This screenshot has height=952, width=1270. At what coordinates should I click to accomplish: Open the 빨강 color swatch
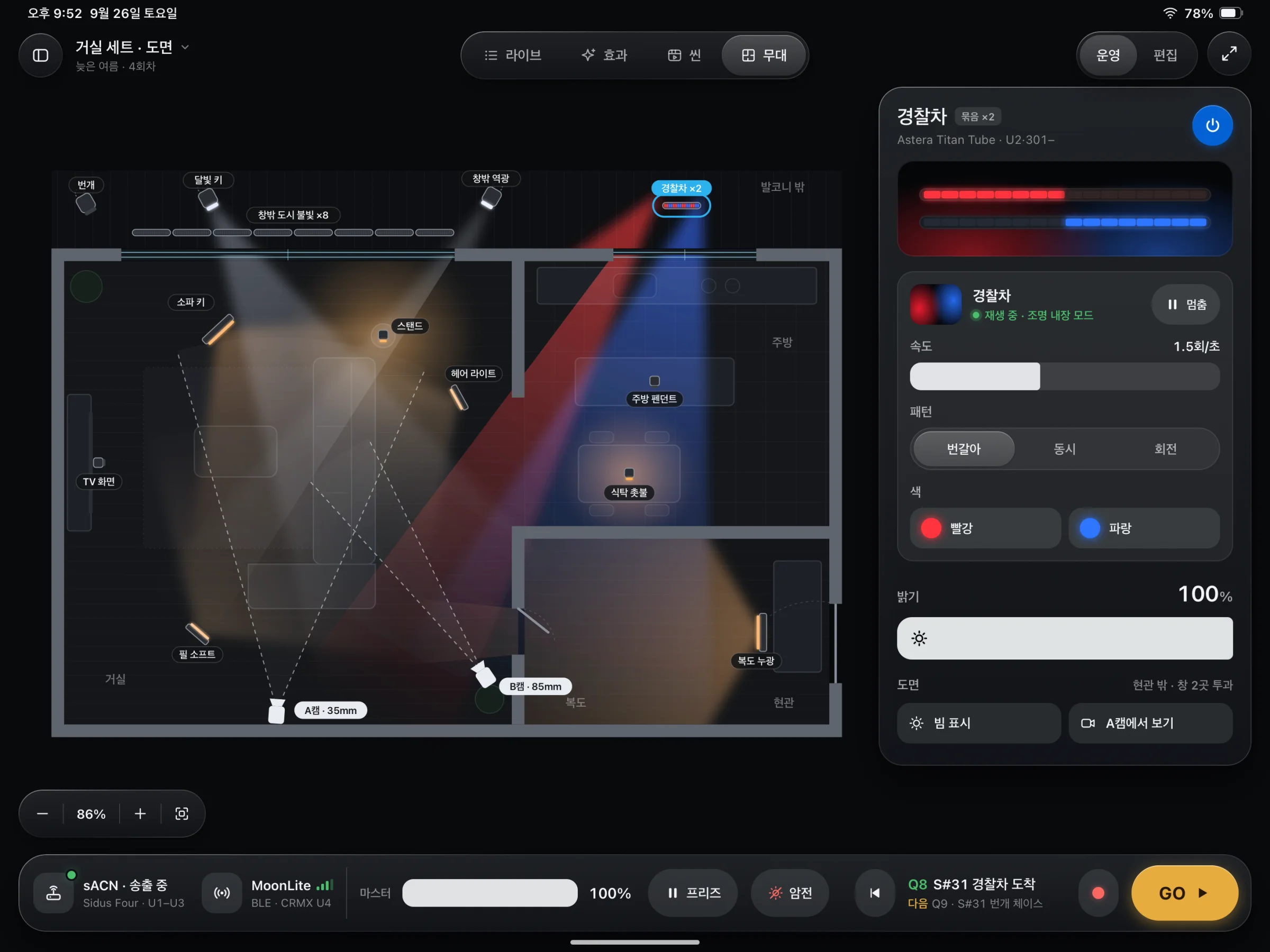click(x=985, y=528)
